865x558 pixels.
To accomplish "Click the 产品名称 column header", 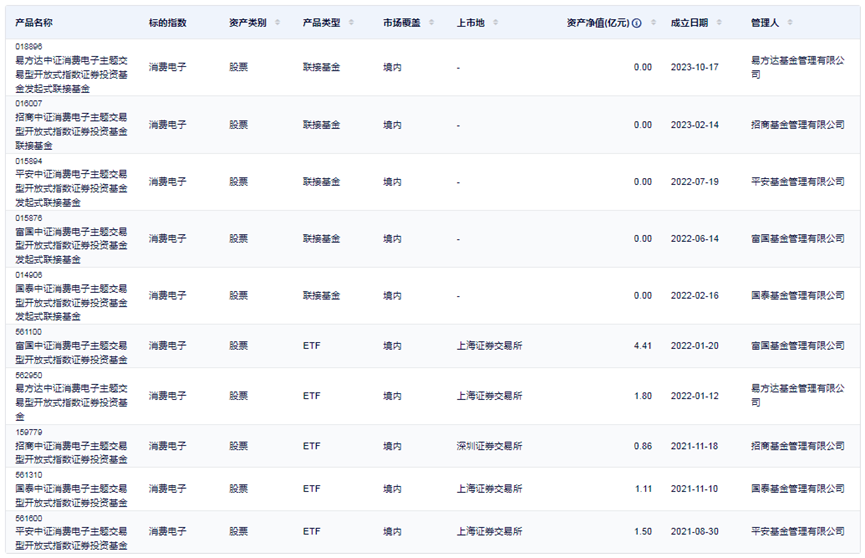I will [x=34, y=23].
